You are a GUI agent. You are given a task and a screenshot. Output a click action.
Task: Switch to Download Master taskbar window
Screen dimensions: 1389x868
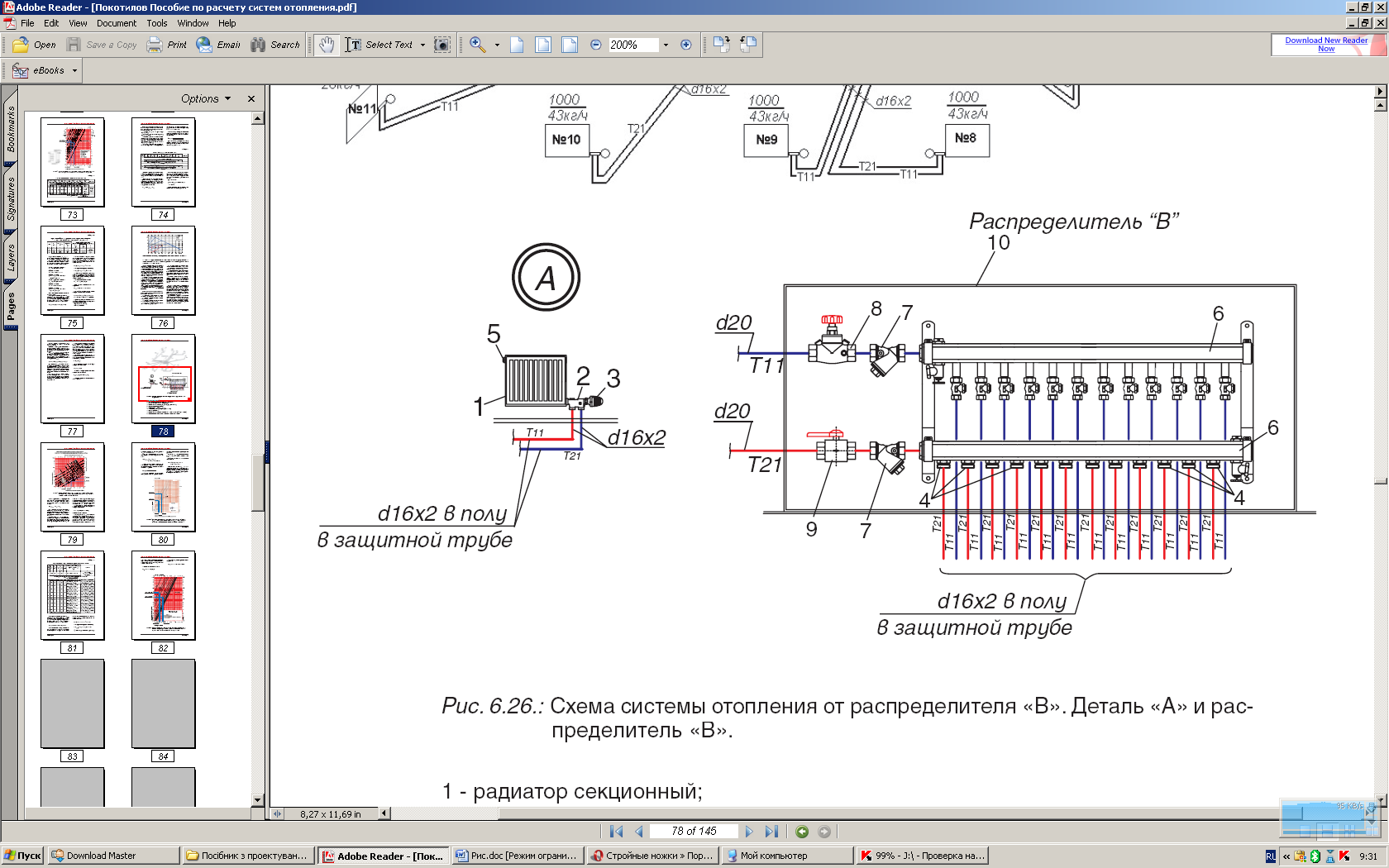113,856
